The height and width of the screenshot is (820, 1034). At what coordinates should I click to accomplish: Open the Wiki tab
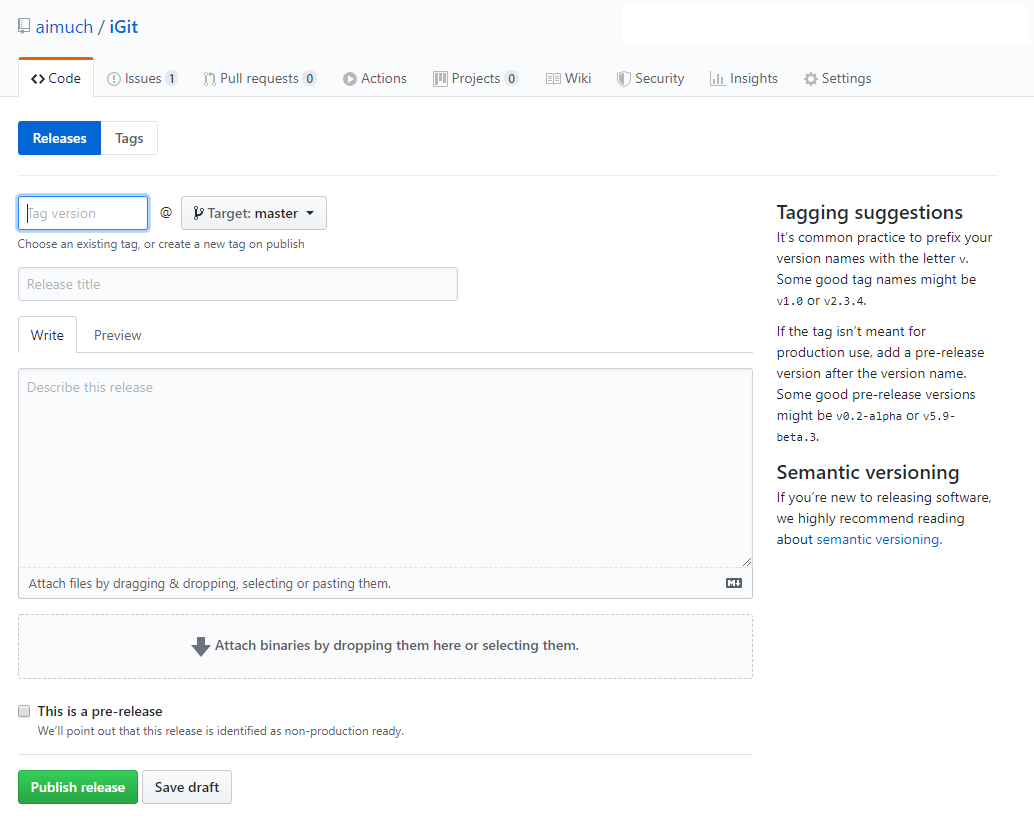(568, 79)
